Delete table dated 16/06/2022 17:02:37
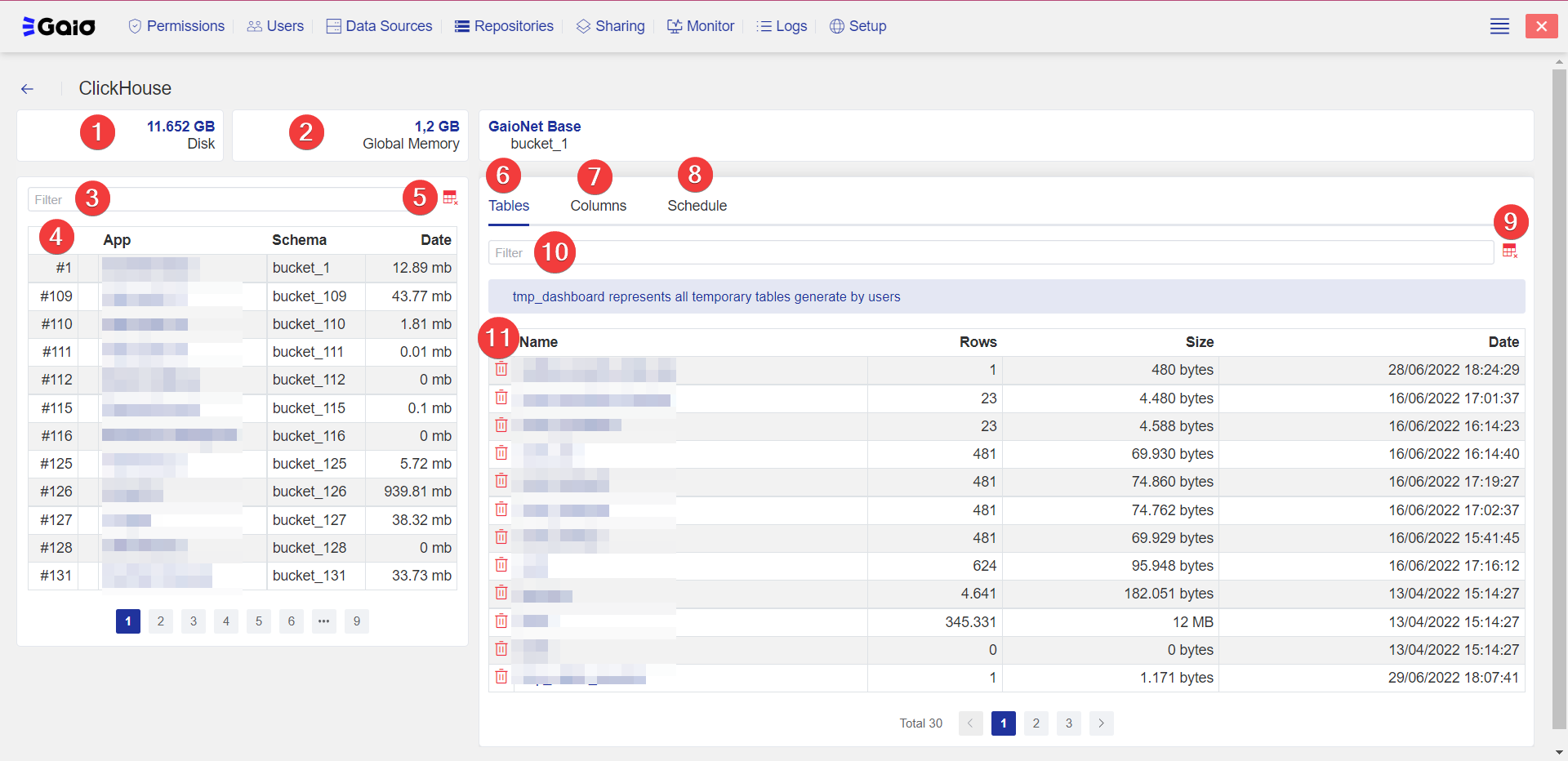 [501, 510]
